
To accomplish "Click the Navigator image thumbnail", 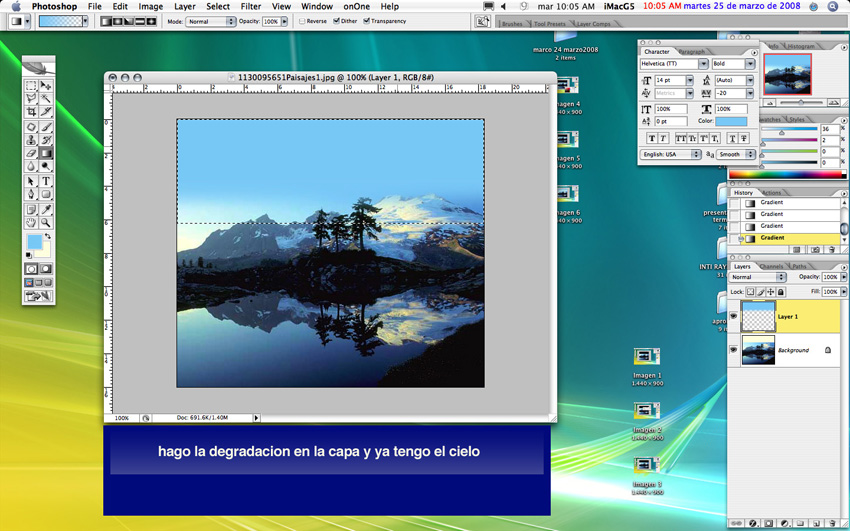I will [x=787, y=74].
